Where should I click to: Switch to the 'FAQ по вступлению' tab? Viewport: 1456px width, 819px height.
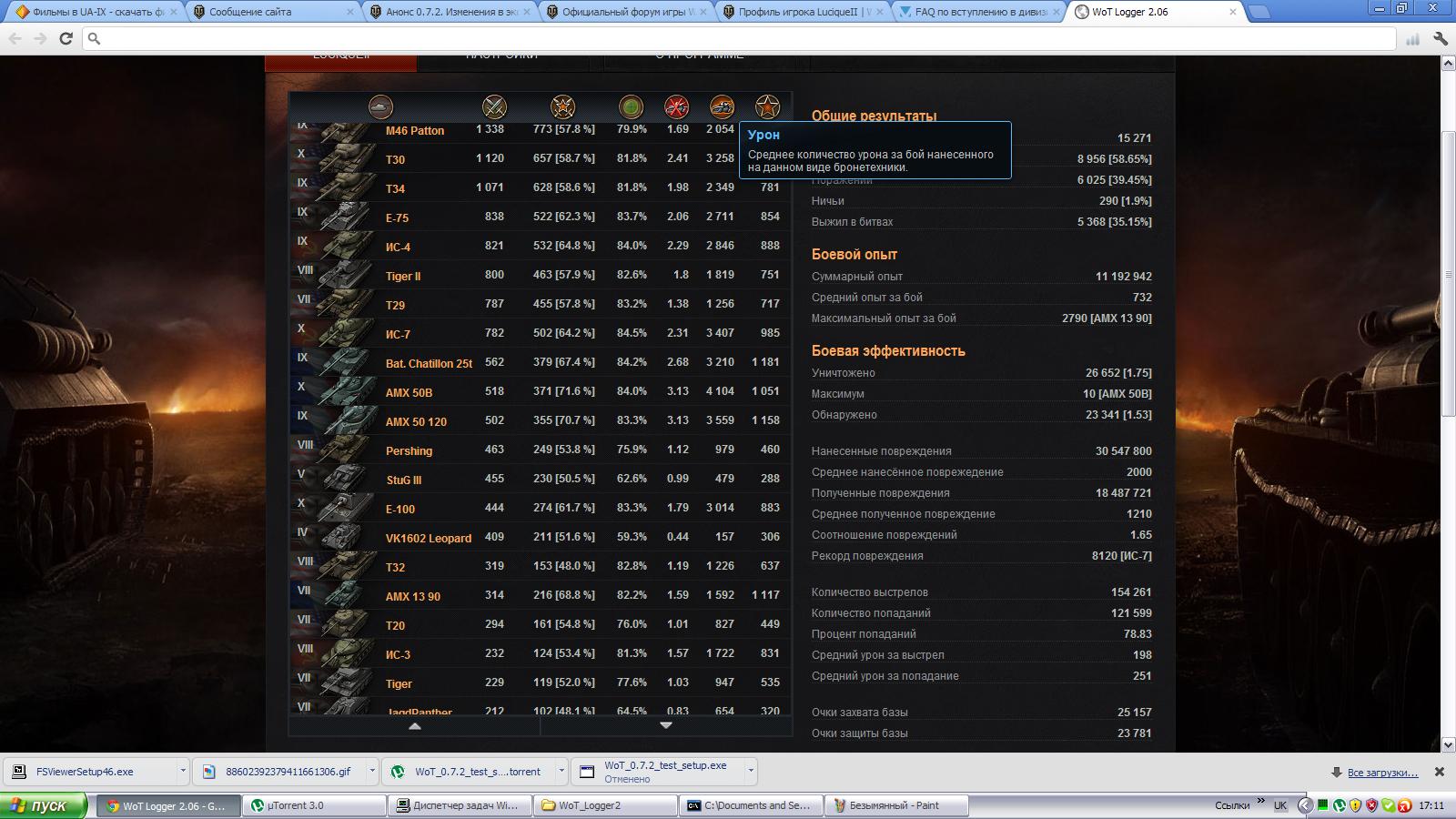point(976,12)
